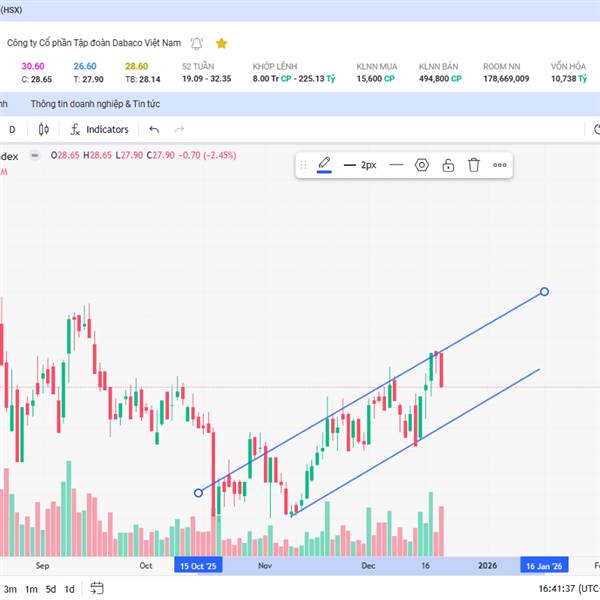
Task: Click company name Công ty Cổ phần Tập đoàn Dabaco
Action: [x=94, y=43]
